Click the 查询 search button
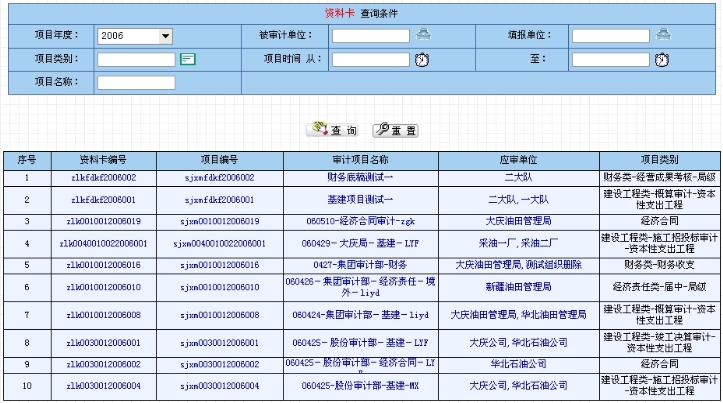 tap(334, 130)
